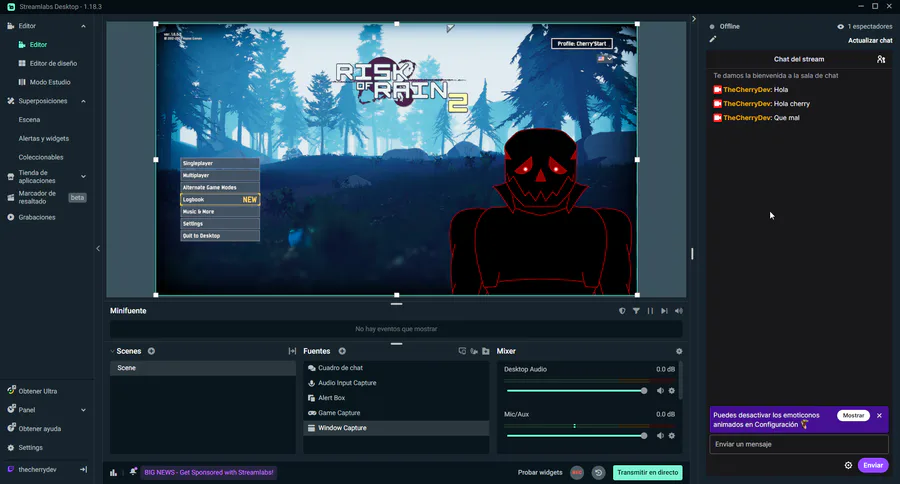
Task: Open chat community users icon
Action: coord(881,59)
